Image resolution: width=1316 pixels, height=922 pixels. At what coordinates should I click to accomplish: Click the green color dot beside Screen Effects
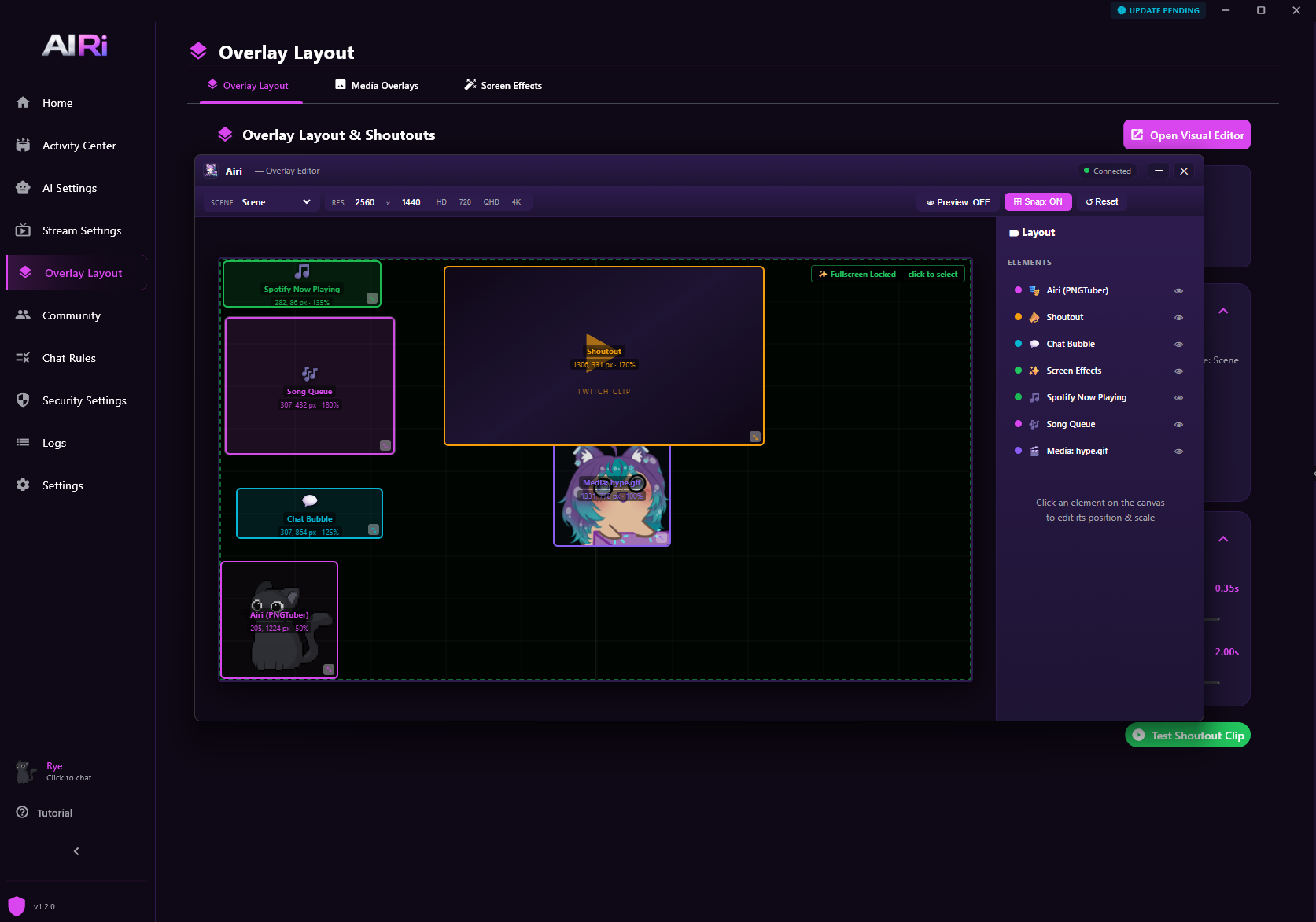point(1019,371)
